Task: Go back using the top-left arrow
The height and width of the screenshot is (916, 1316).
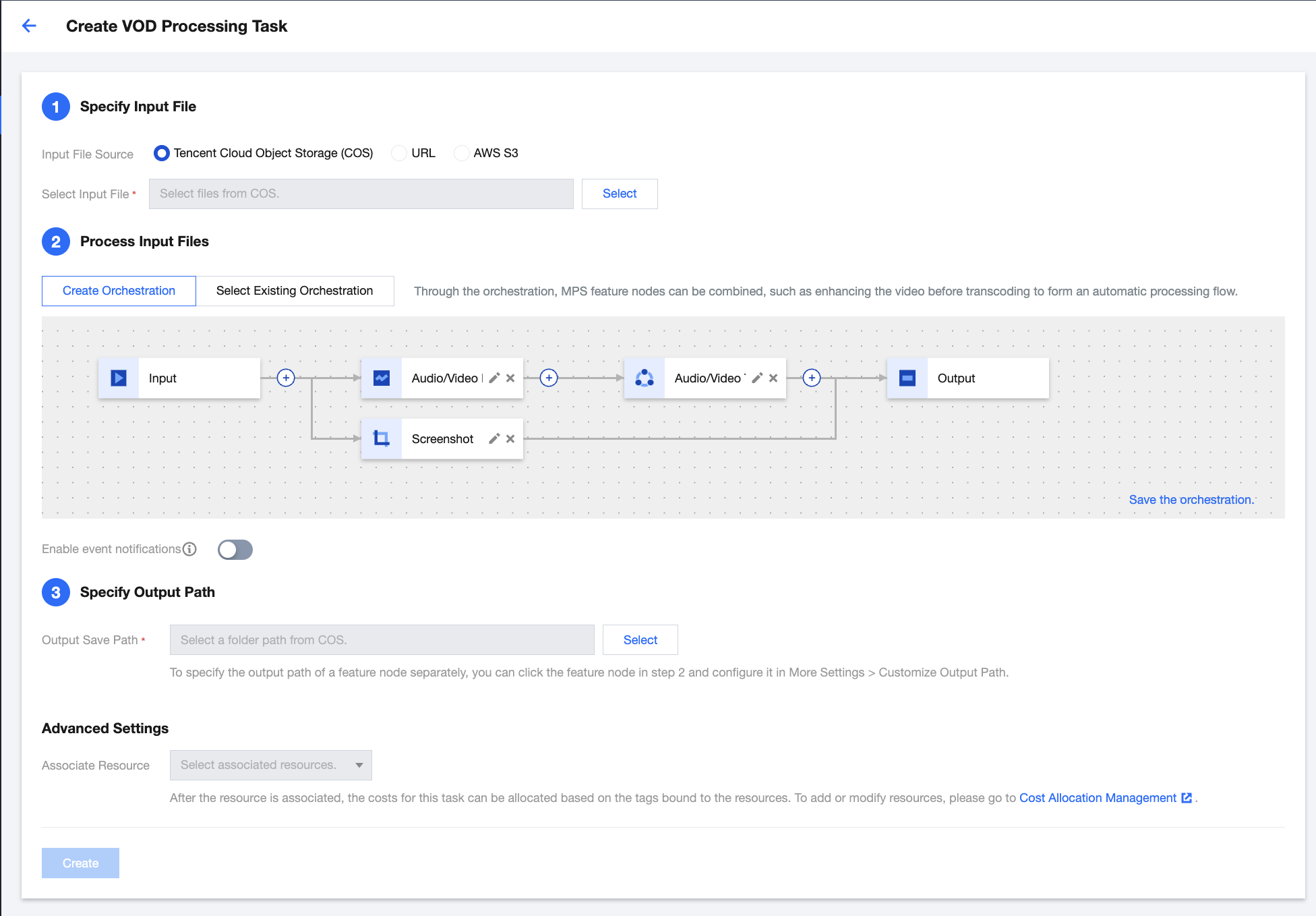Action: (29, 26)
